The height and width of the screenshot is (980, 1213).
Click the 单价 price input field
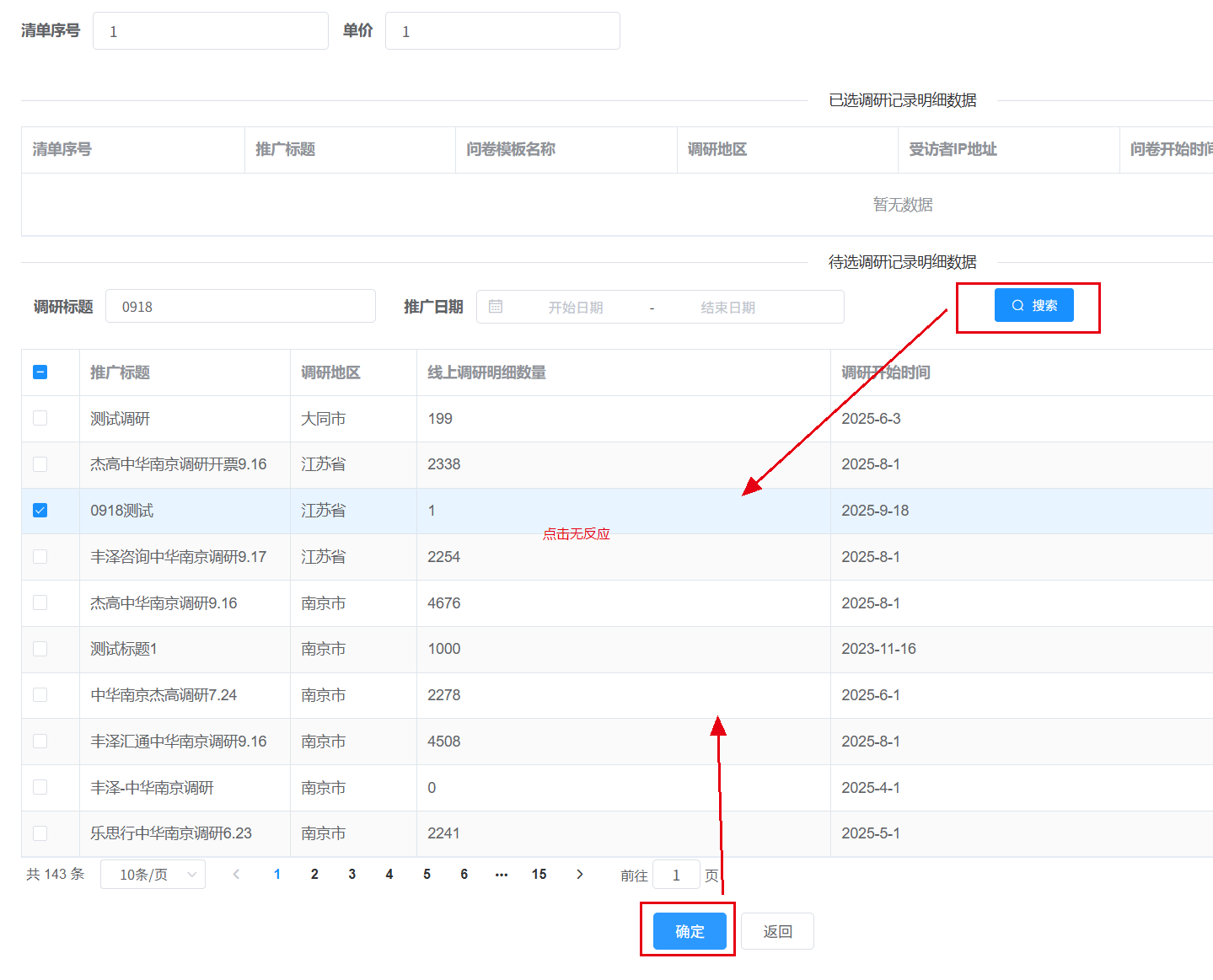(502, 31)
